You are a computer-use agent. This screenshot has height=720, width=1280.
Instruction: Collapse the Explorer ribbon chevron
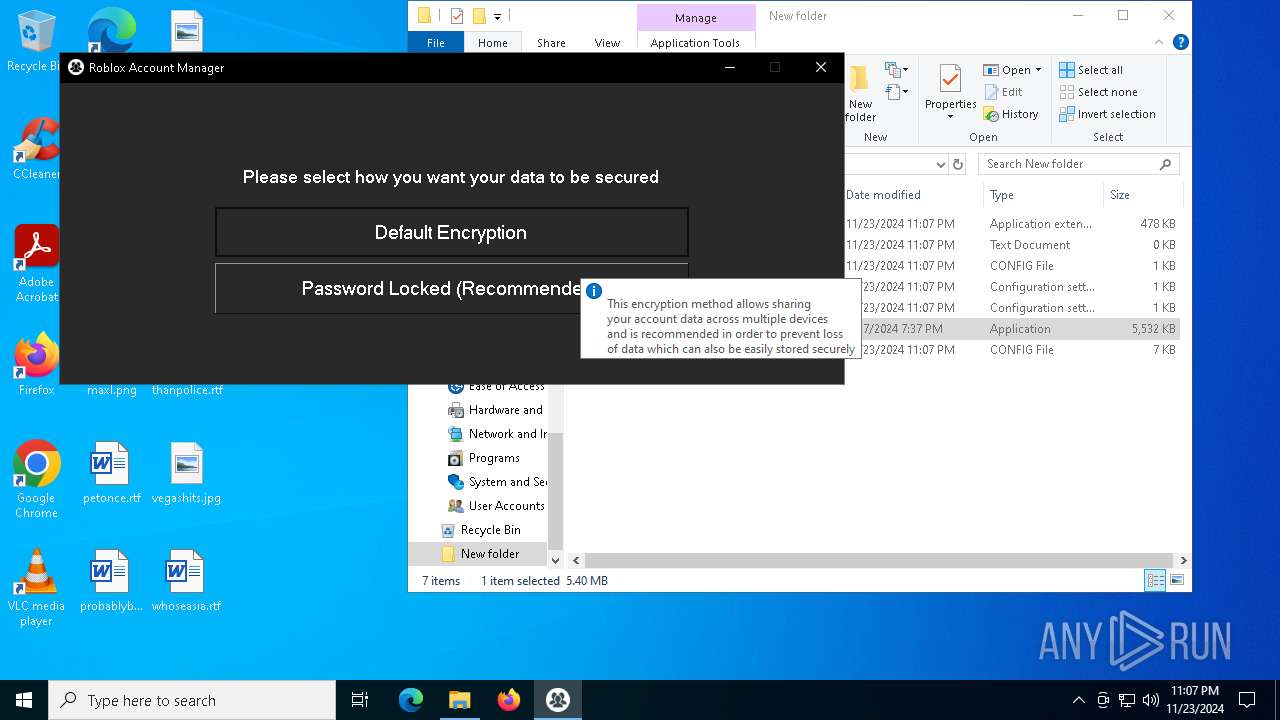pos(1161,42)
